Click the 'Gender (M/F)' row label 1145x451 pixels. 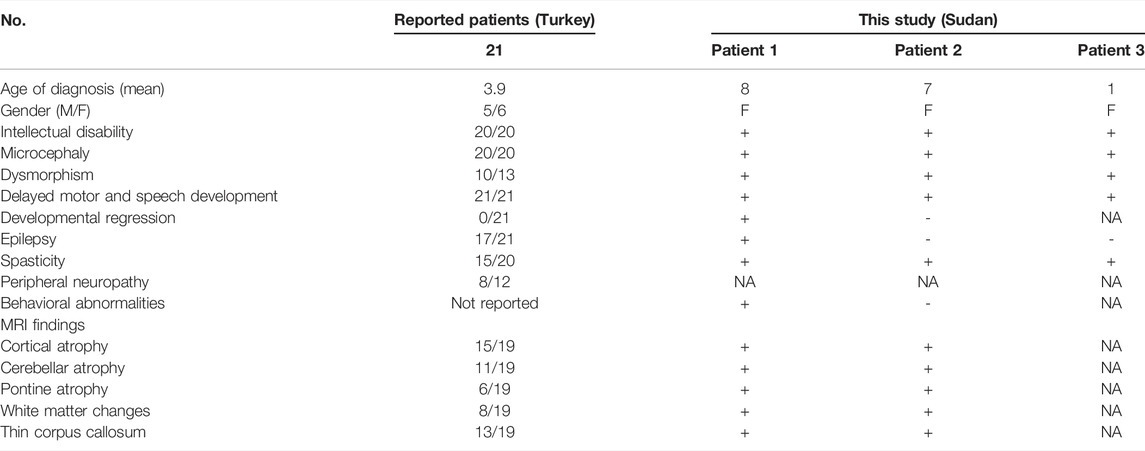coord(45,111)
